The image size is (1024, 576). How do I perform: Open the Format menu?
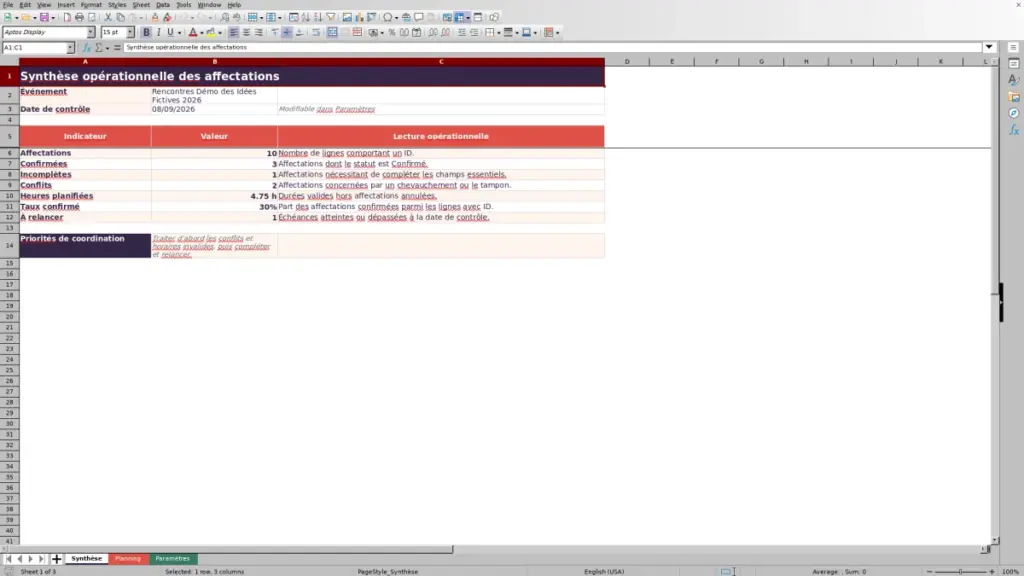tap(91, 5)
